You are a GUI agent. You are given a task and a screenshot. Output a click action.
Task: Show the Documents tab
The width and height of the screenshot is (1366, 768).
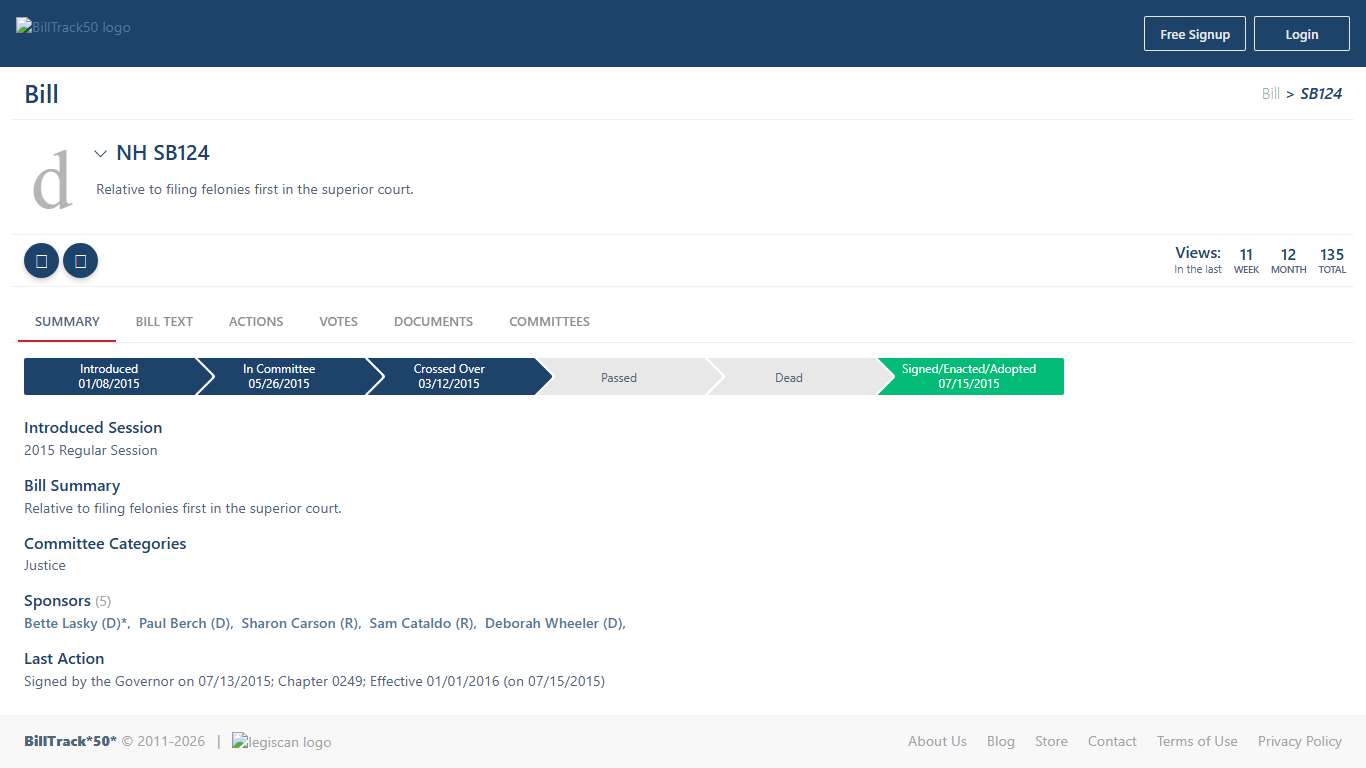coord(433,322)
